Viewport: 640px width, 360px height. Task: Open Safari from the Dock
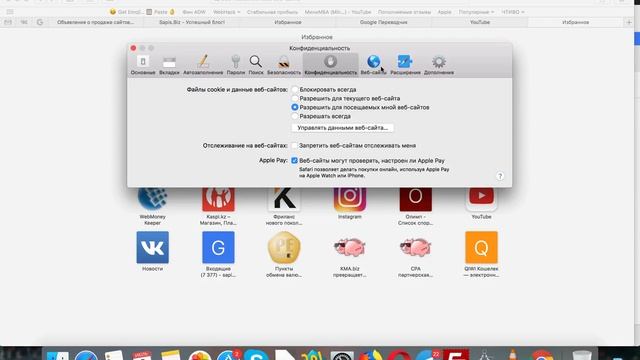pos(86,355)
